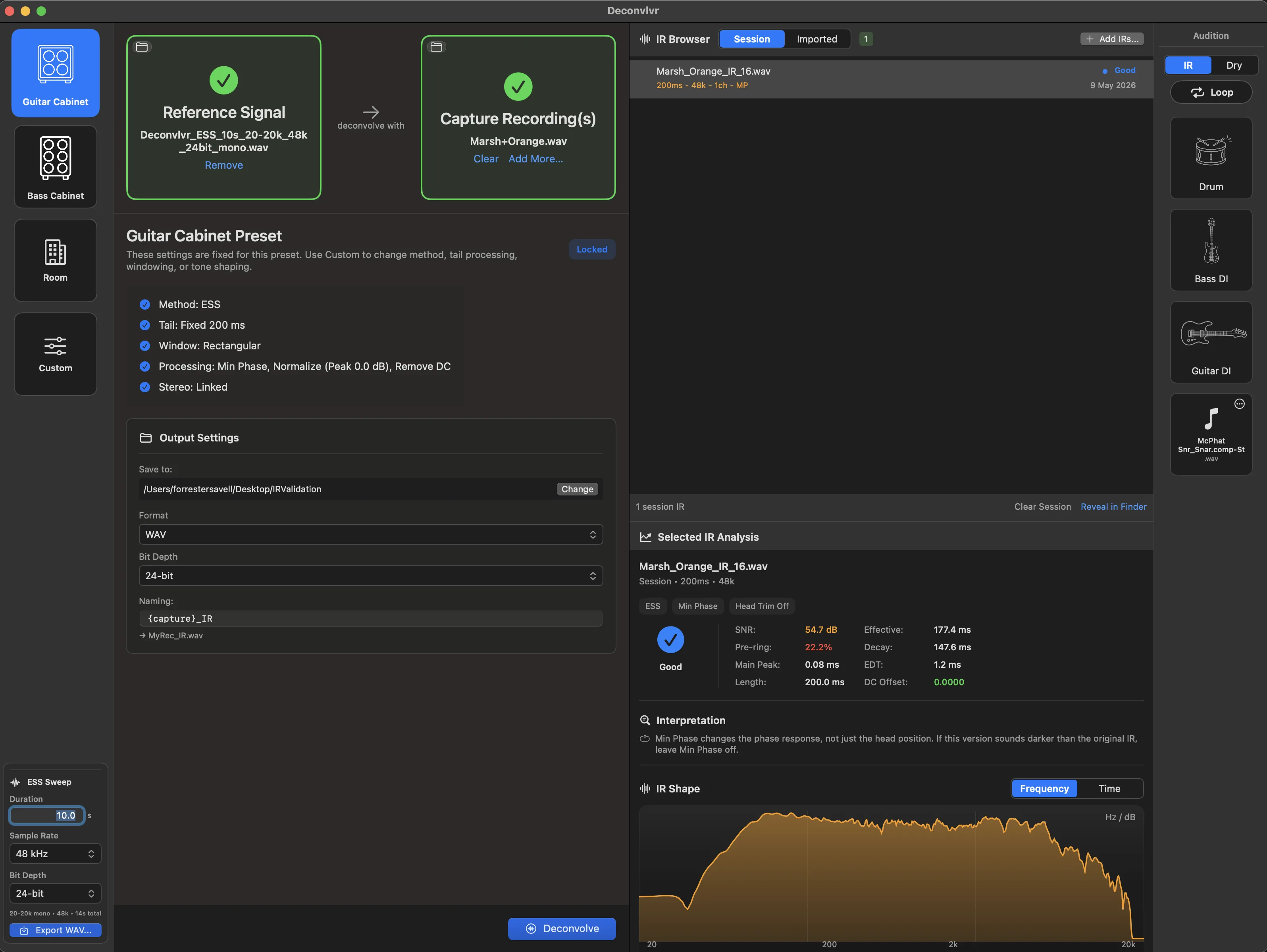Open folder icon in Reference Signal box
The width and height of the screenshot is (1267, 952).
pos(142,47)
